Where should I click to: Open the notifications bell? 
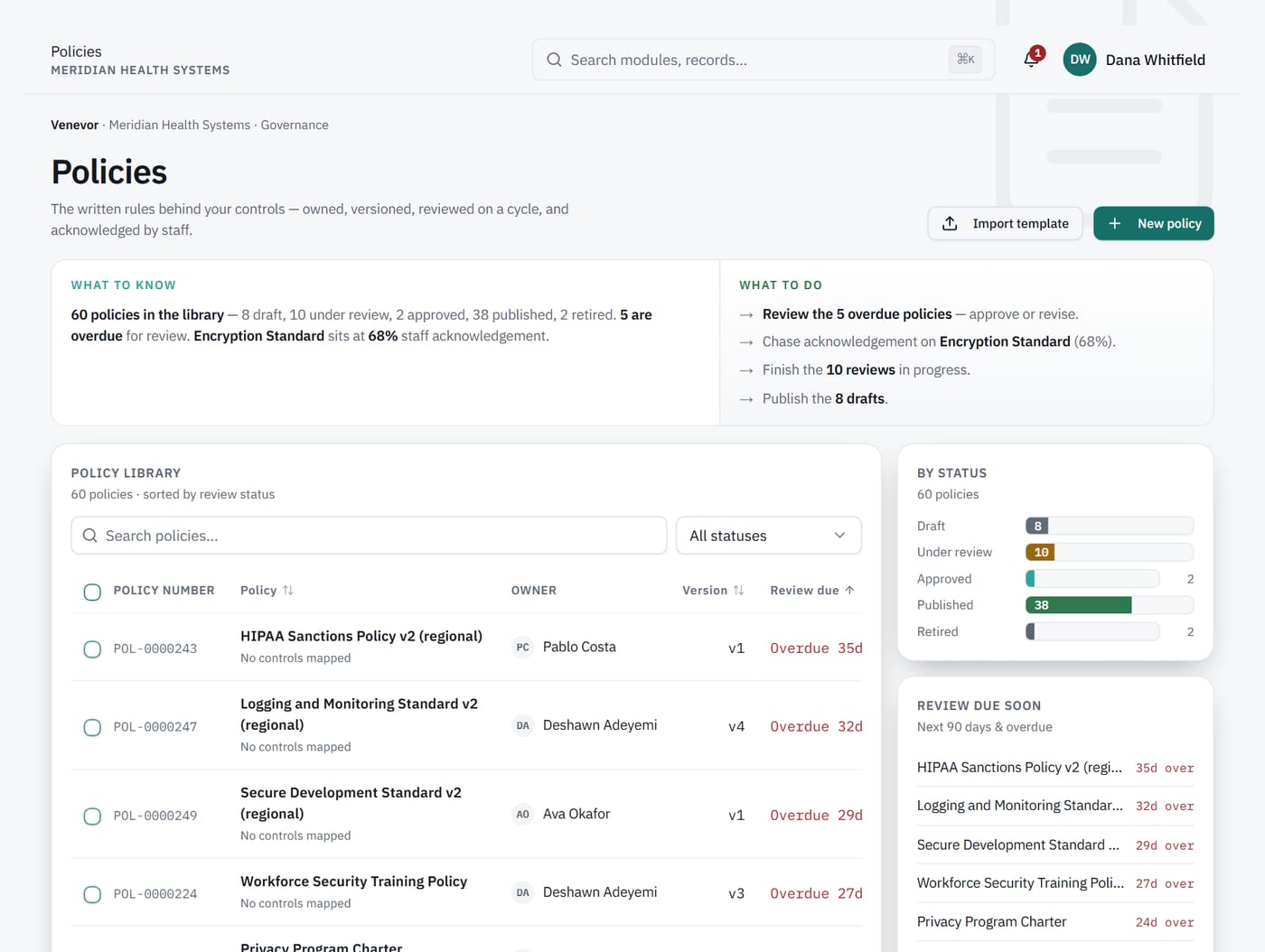click(1031, 60)
